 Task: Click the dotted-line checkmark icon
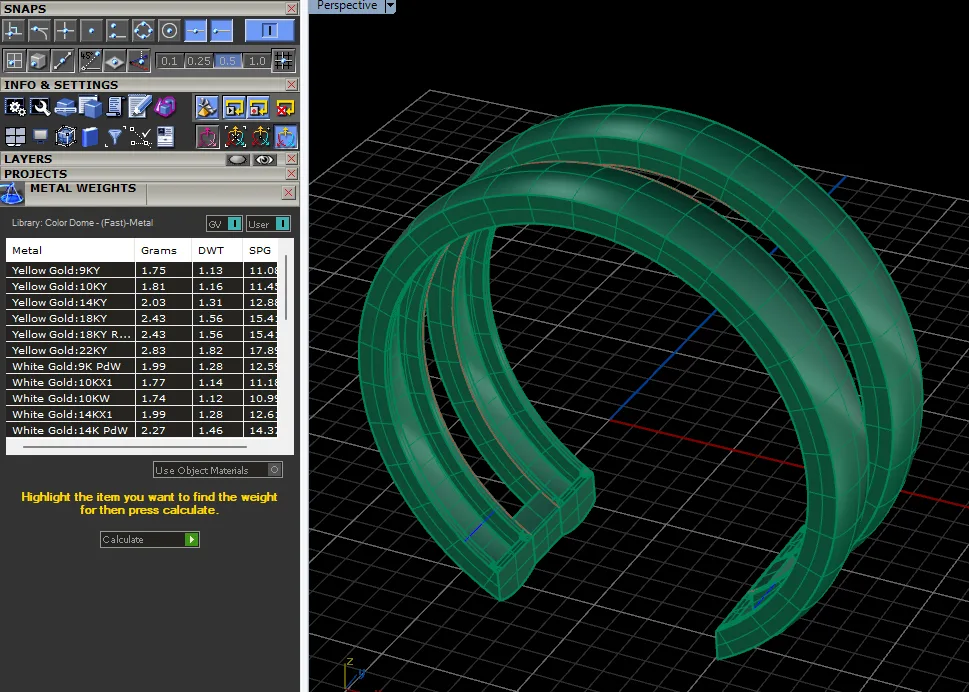[140, 137]
